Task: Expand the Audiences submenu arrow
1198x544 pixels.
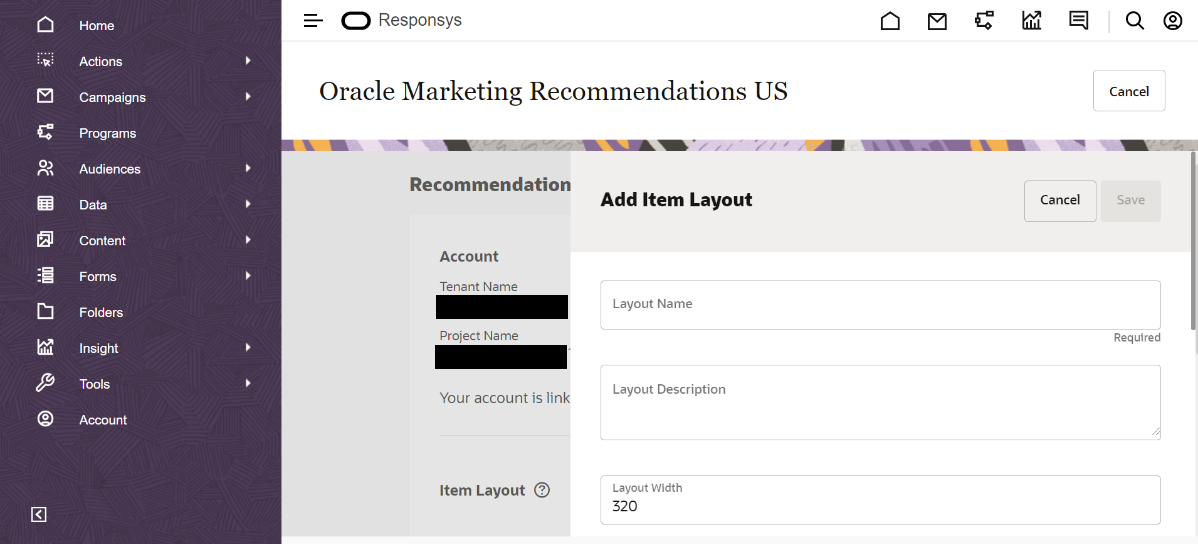Action: pyautogui.click(x=248, y=169)
